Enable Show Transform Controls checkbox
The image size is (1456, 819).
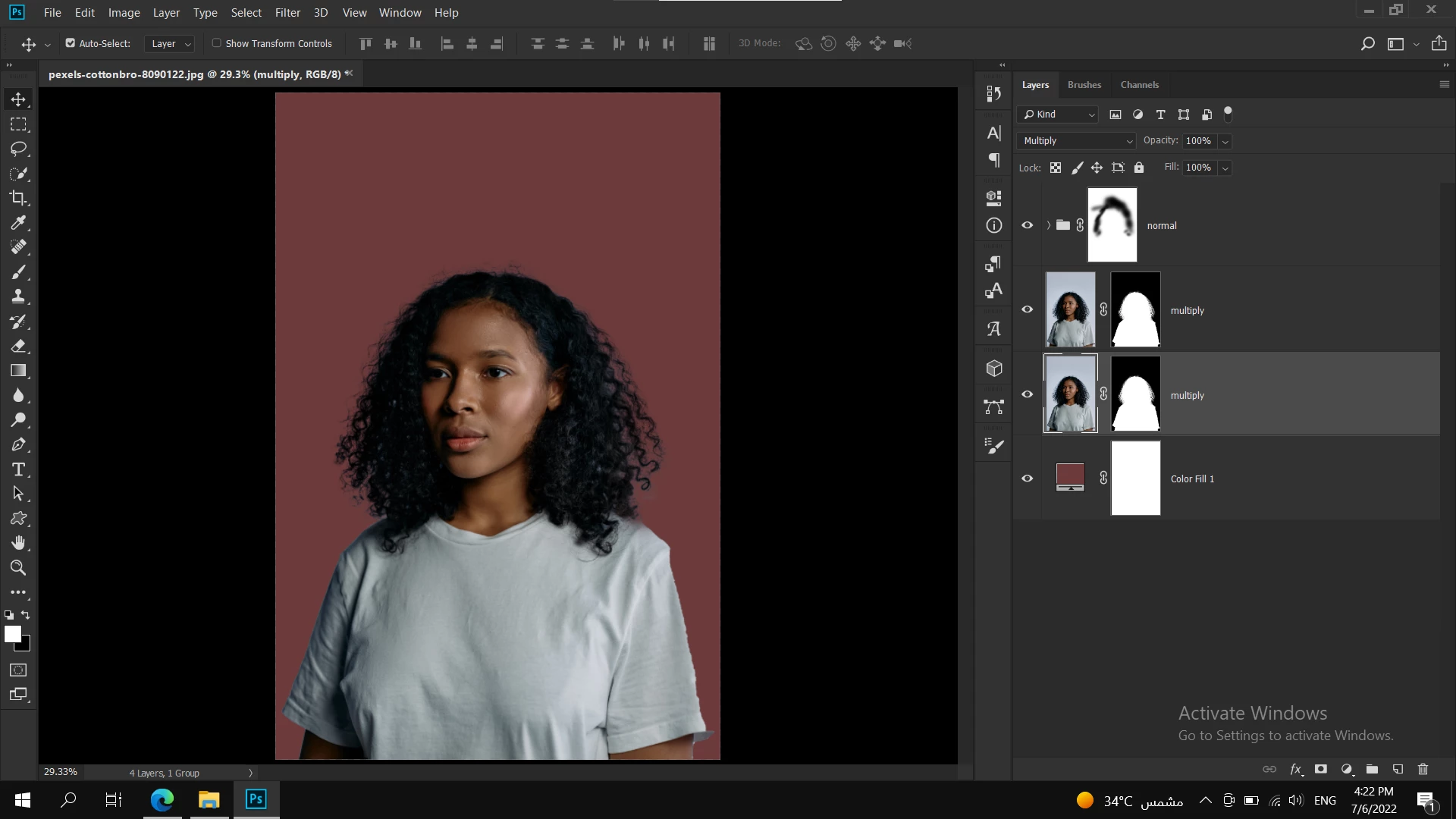pos(217,43)
